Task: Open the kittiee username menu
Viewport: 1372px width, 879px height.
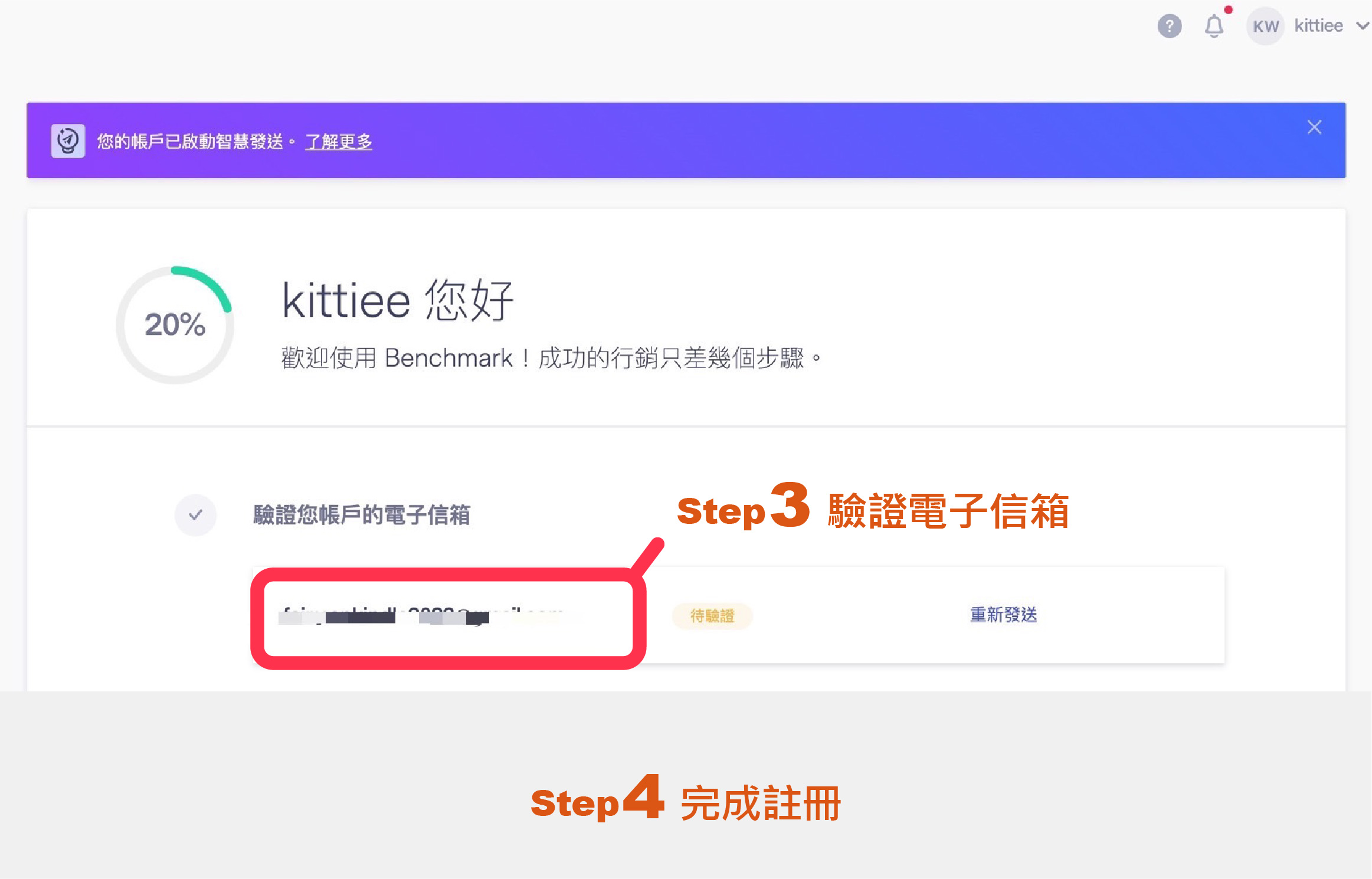Action: click(x=1318, y=26)
